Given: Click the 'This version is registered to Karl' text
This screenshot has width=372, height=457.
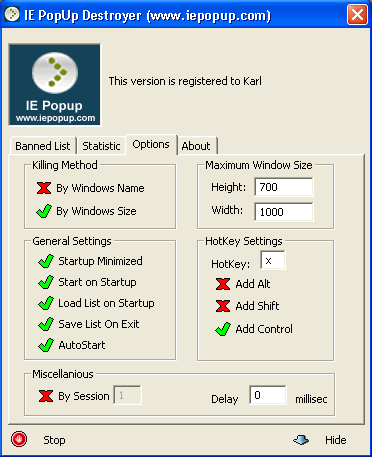Looking at the screenshot, I should tap(185, 81).
